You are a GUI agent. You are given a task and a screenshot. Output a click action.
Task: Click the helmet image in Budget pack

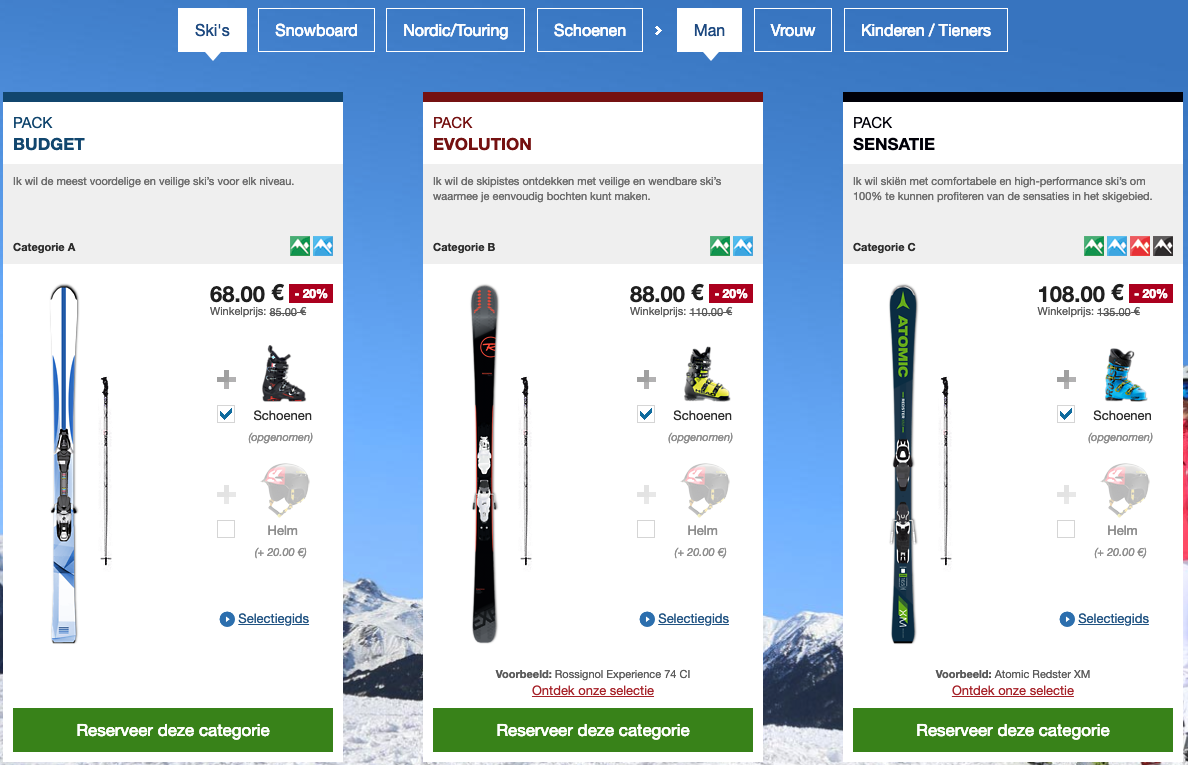pyautogui.click(x=286, y=490)
